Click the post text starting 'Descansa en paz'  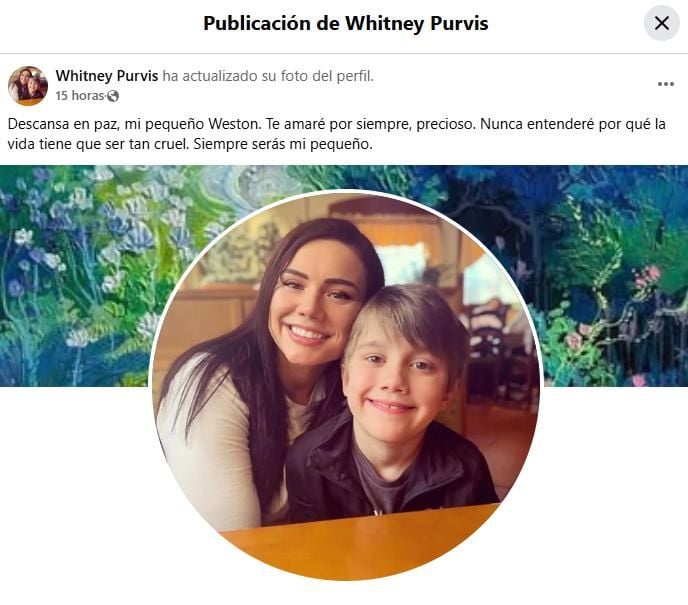coord(337,134)
